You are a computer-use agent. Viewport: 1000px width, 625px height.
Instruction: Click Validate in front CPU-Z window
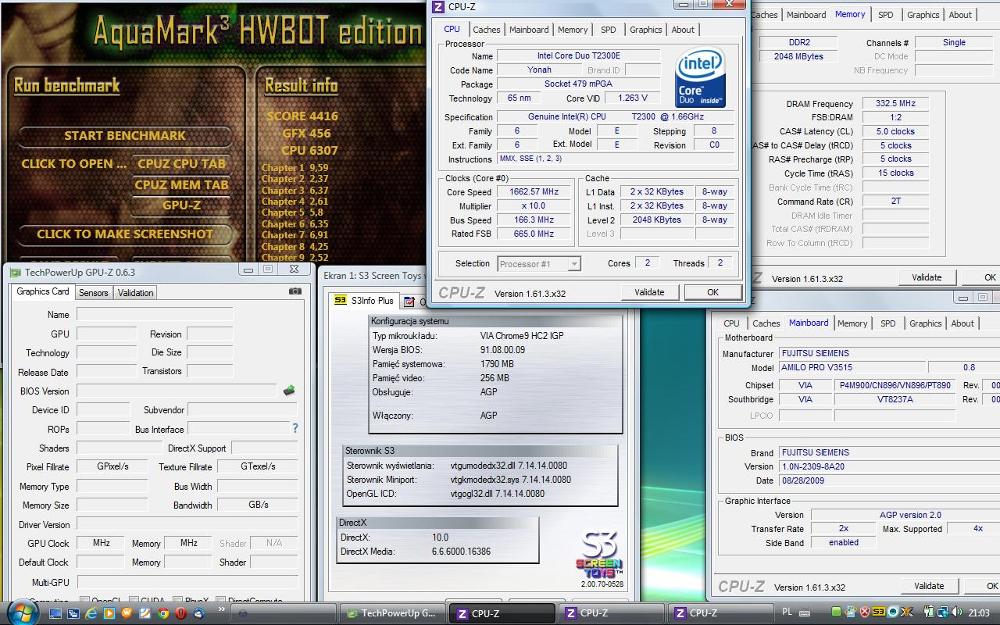tap(649, 292)
